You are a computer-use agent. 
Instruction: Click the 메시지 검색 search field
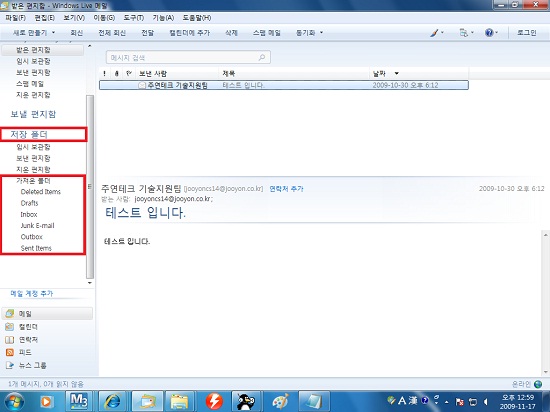click(188, 57)
